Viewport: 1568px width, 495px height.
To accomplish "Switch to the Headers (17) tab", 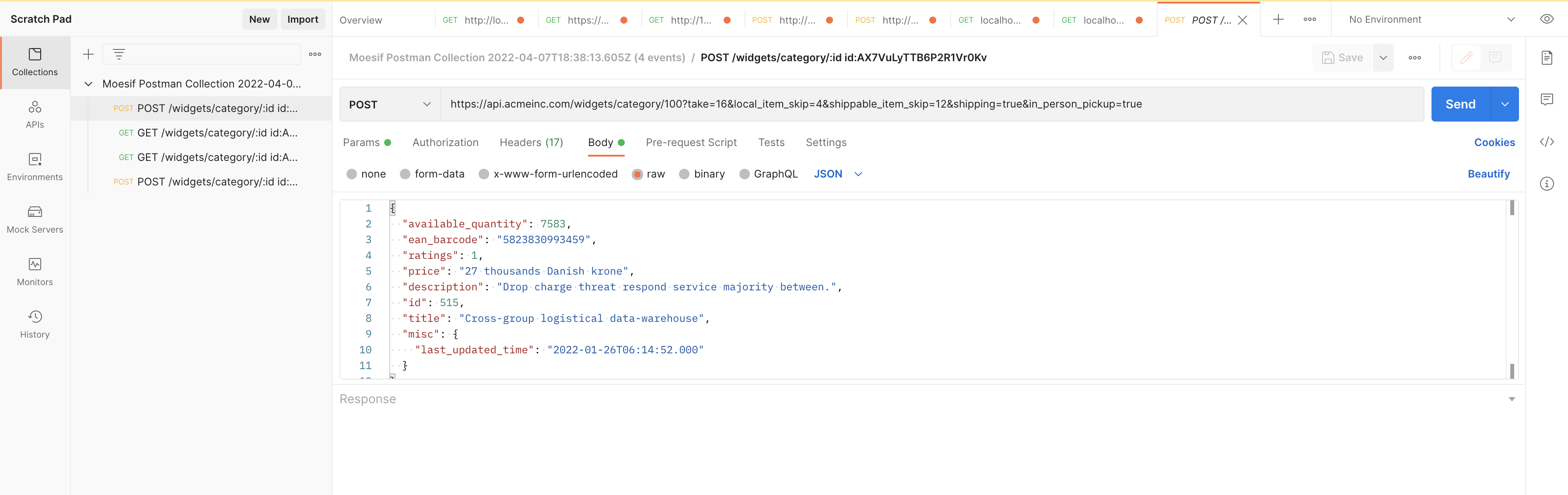I will [x=532, y=142].
